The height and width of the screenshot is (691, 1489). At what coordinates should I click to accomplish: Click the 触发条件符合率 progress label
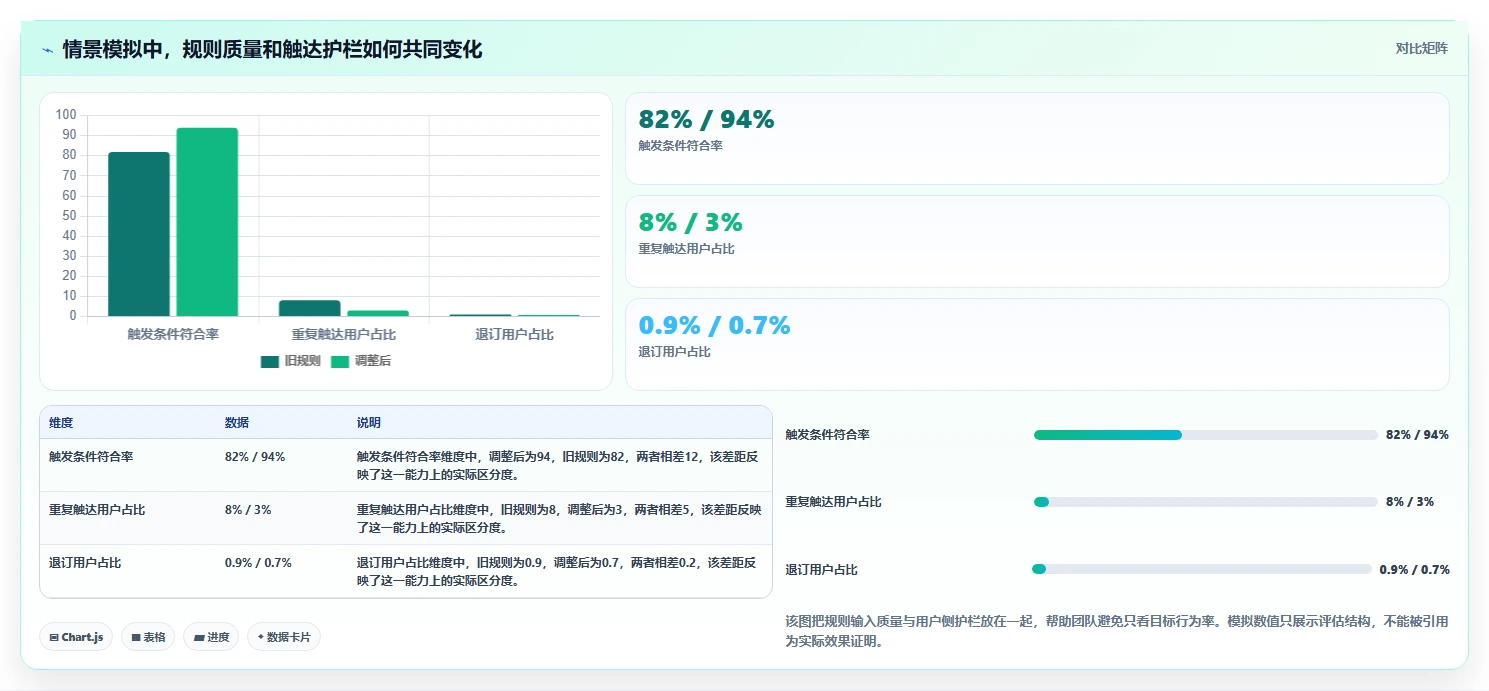tap(827, 435)
